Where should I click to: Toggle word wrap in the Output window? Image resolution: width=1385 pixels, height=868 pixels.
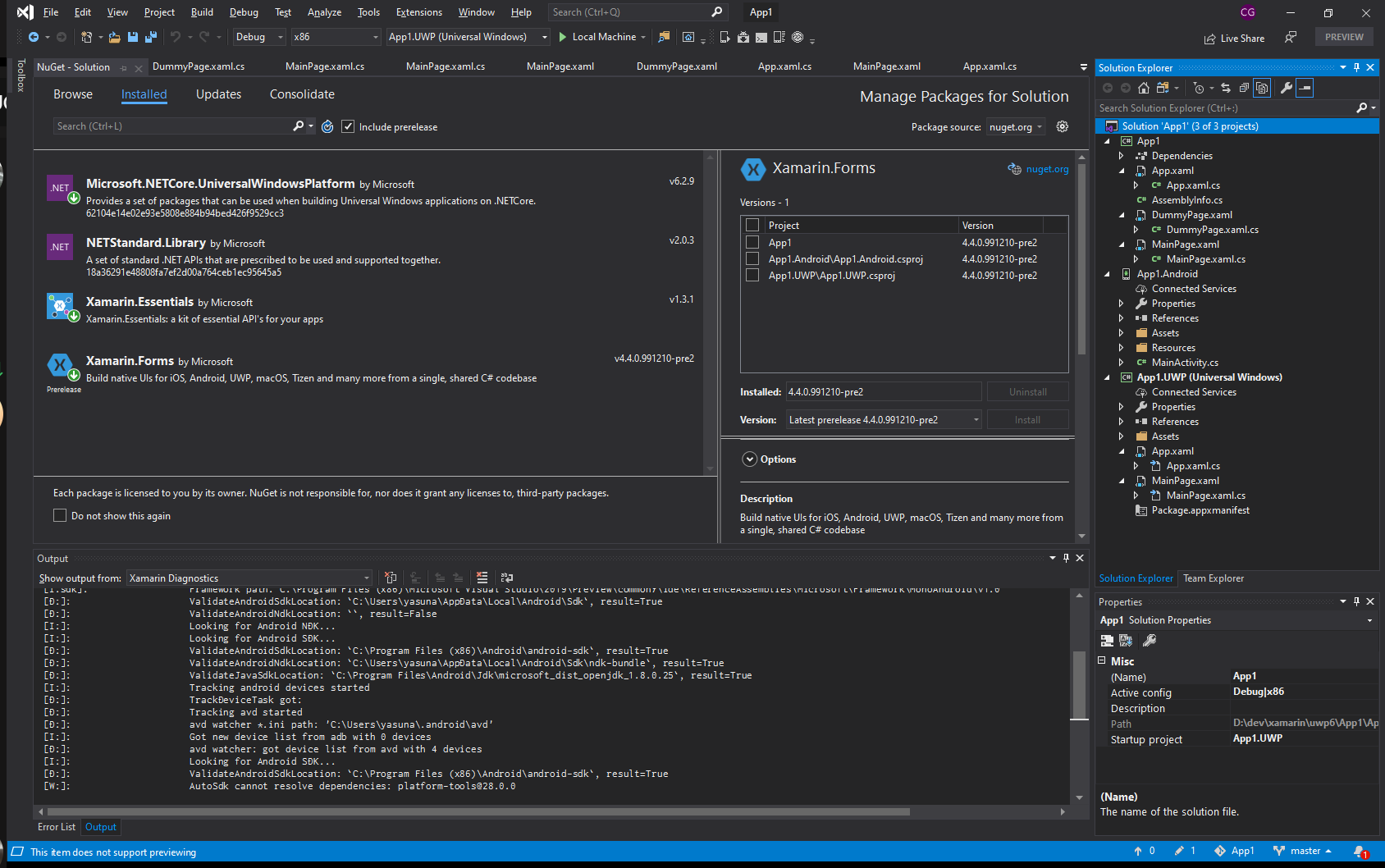(507, 578)
